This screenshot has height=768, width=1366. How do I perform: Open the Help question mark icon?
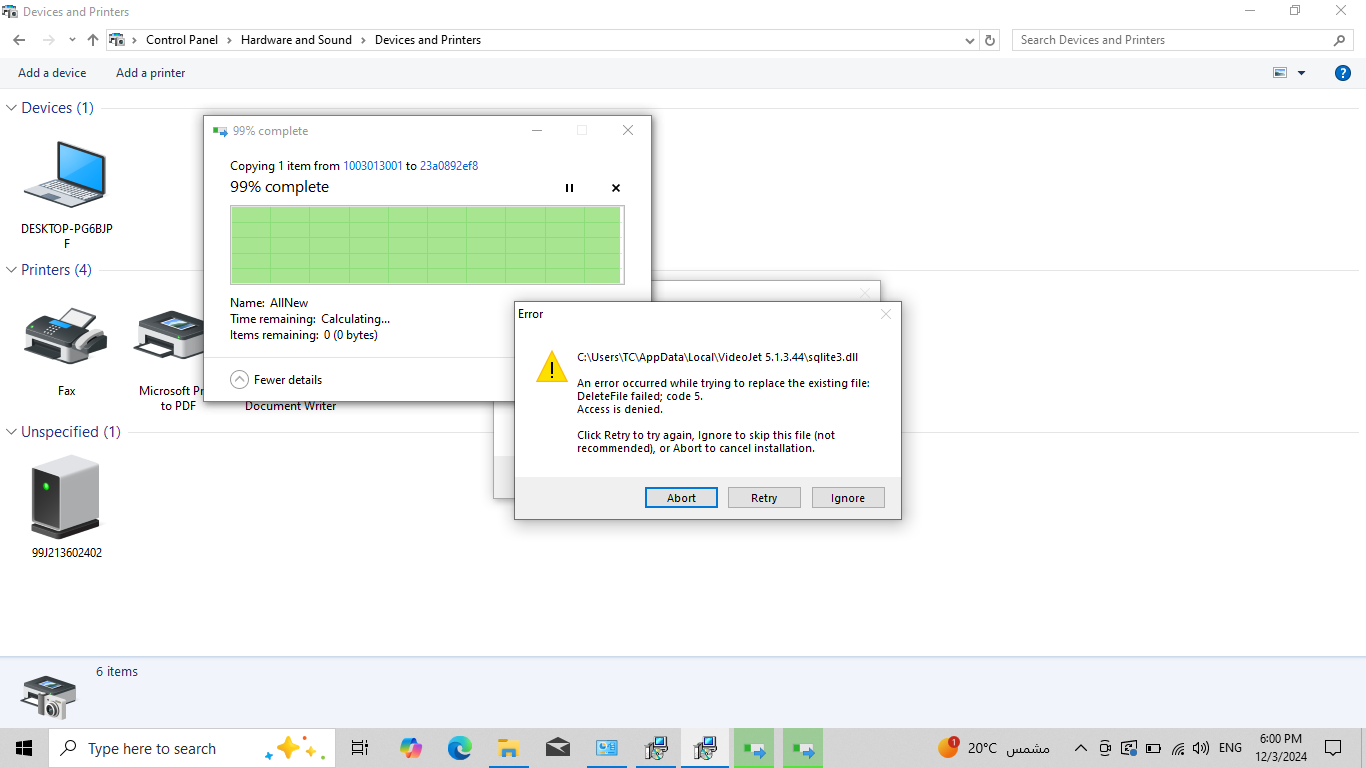click(x=1343, y=73)
